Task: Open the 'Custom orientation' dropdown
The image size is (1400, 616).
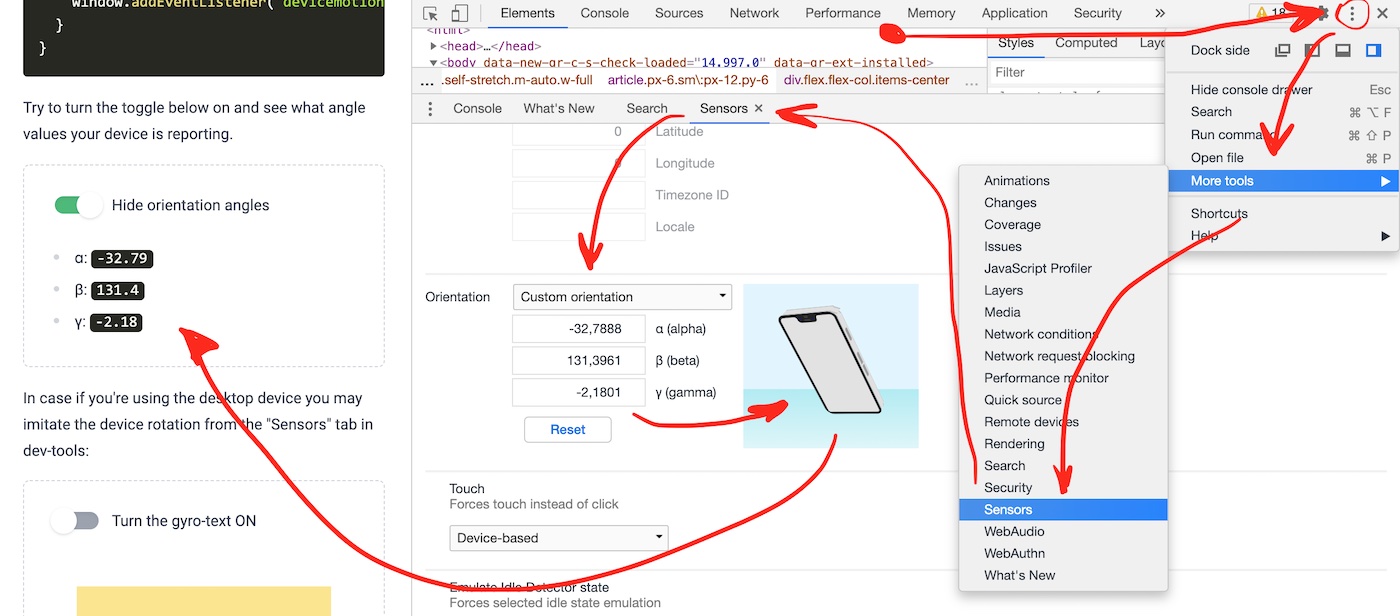Action: click(621, 296)
